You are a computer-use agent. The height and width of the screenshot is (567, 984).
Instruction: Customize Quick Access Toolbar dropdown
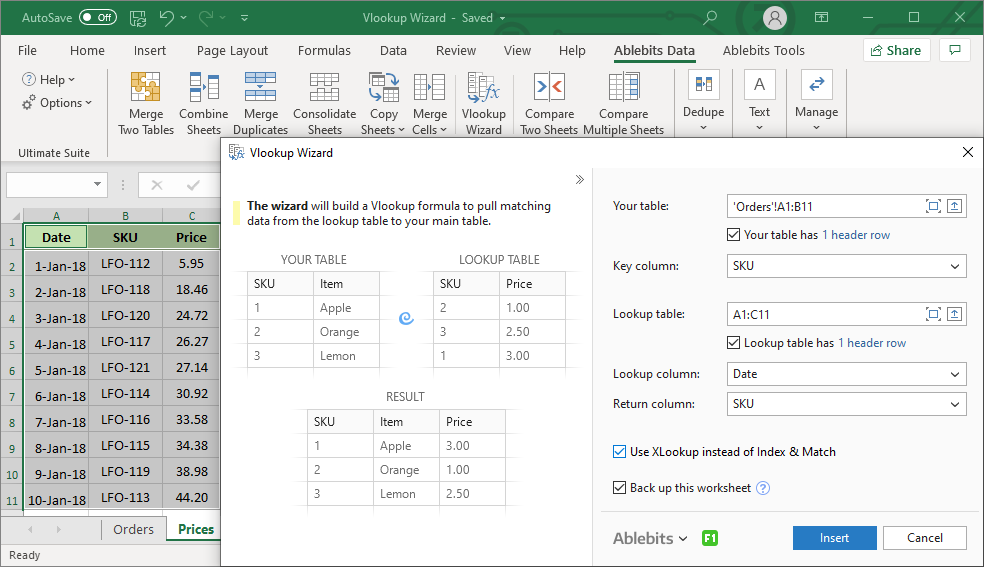[x=244, y=18]
